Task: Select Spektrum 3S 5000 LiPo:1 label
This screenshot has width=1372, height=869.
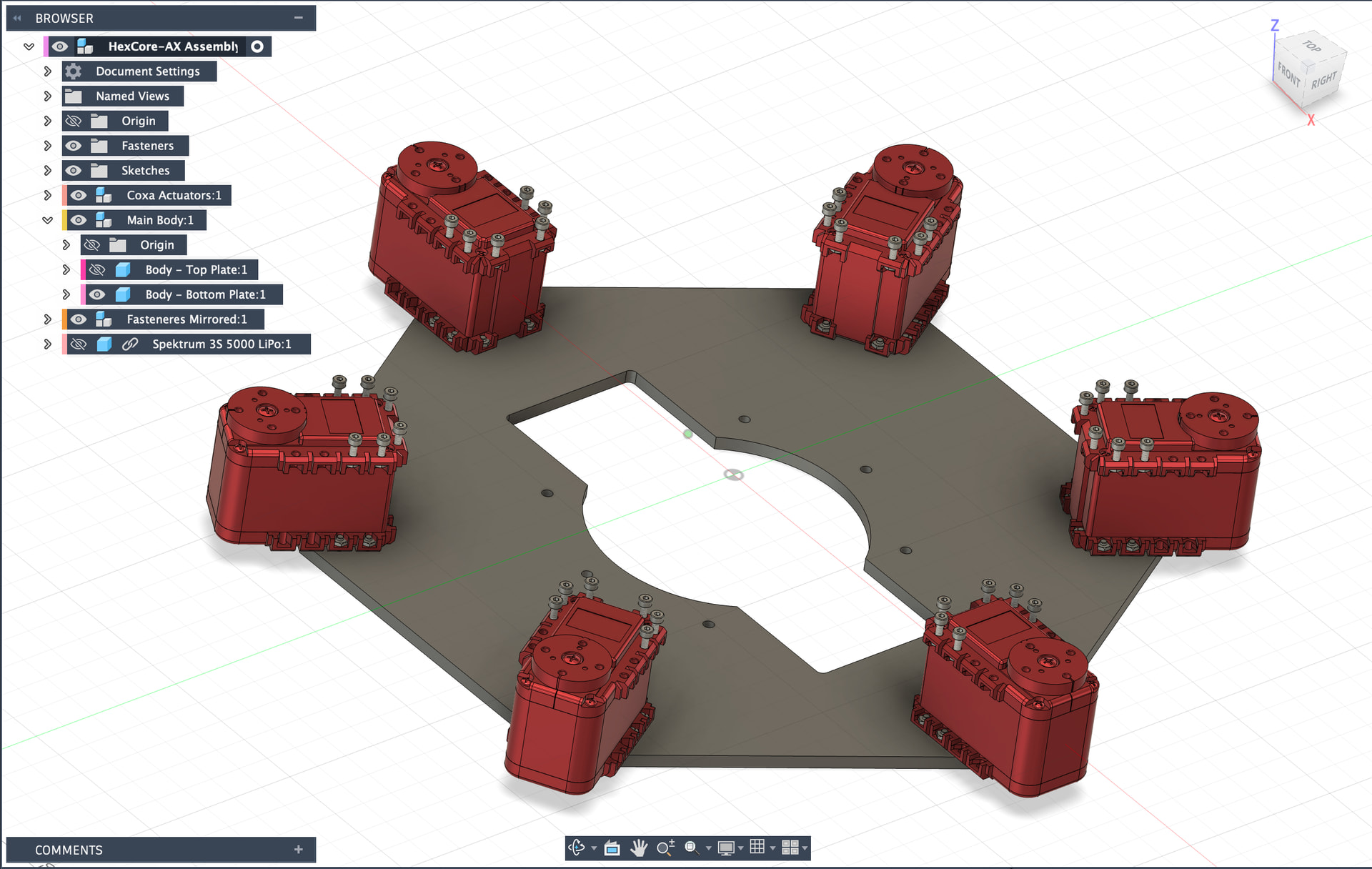Action: tap(222, 344)
